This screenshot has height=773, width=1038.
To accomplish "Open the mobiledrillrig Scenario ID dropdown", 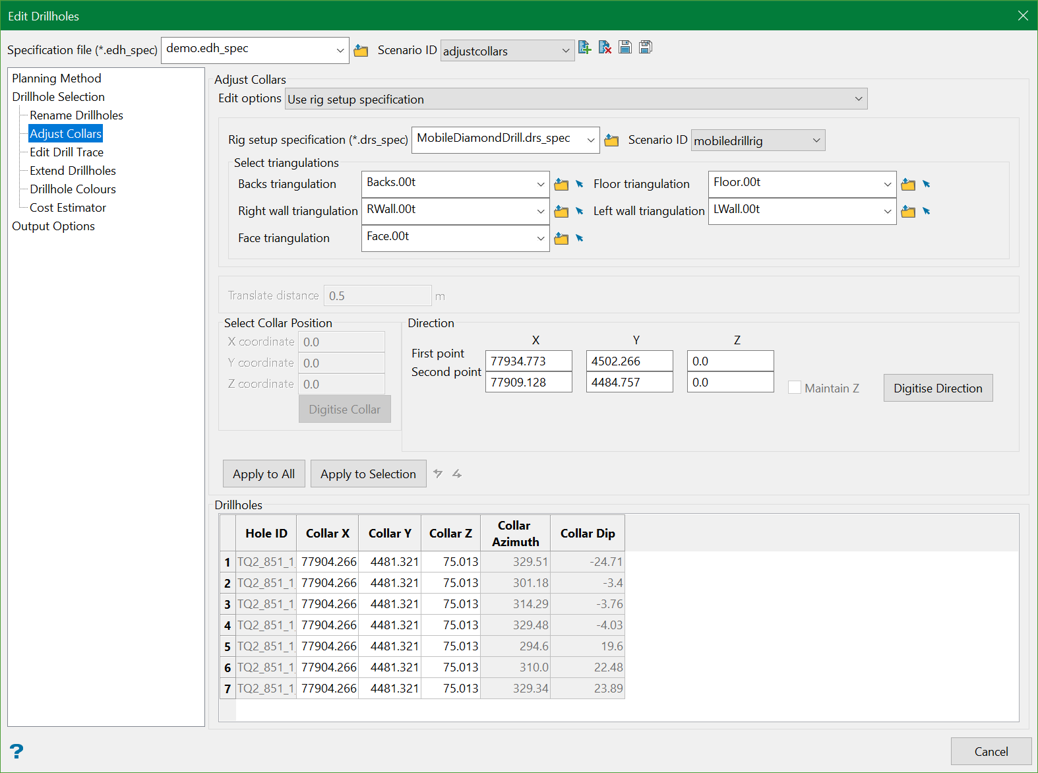I will pyautogui.click(x=816, y=141).
